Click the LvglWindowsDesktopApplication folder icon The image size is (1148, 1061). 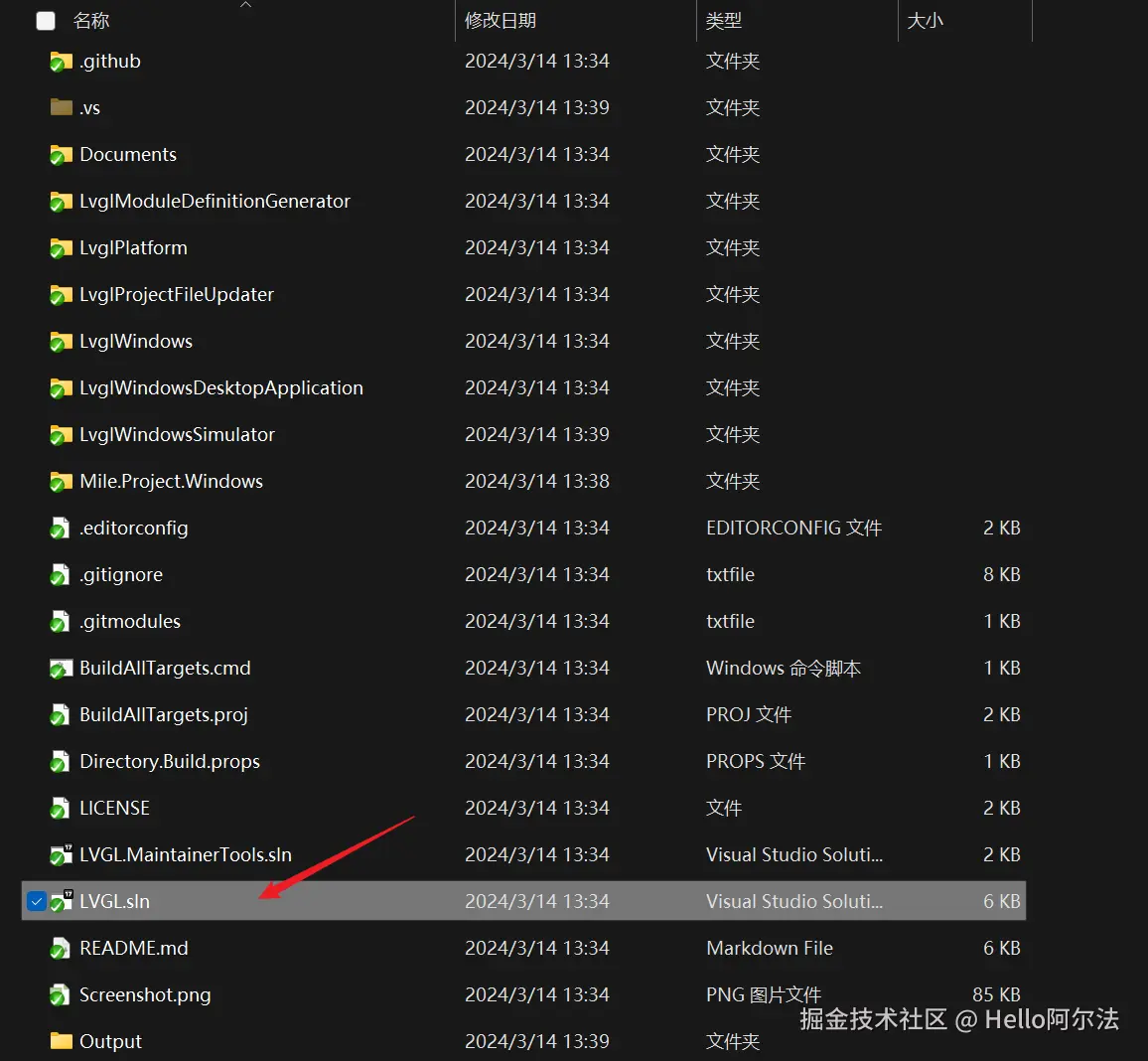click(x=61, y=388)
